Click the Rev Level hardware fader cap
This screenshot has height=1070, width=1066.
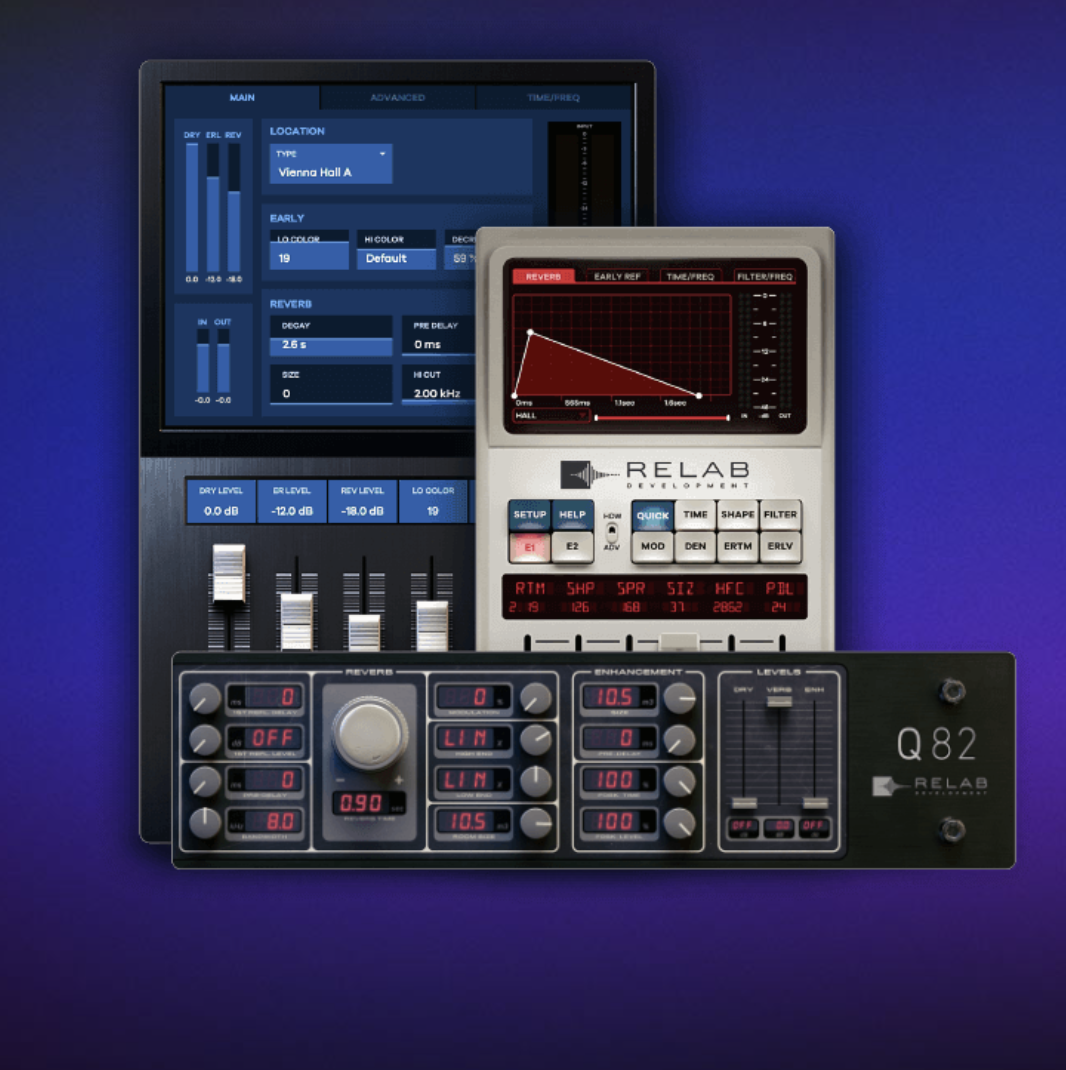tap(364, 631)
